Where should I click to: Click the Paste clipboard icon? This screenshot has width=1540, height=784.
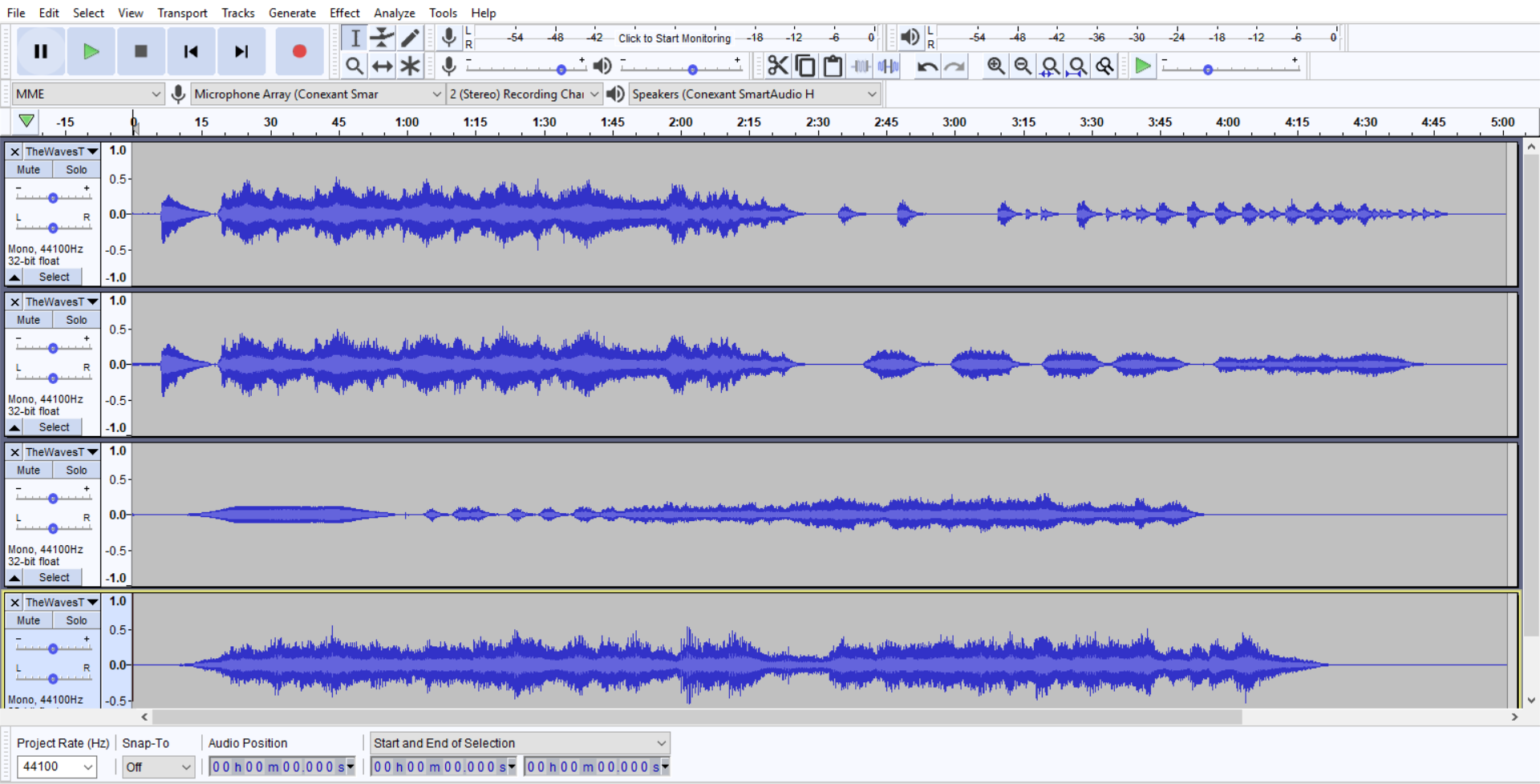tap(833, 66)
